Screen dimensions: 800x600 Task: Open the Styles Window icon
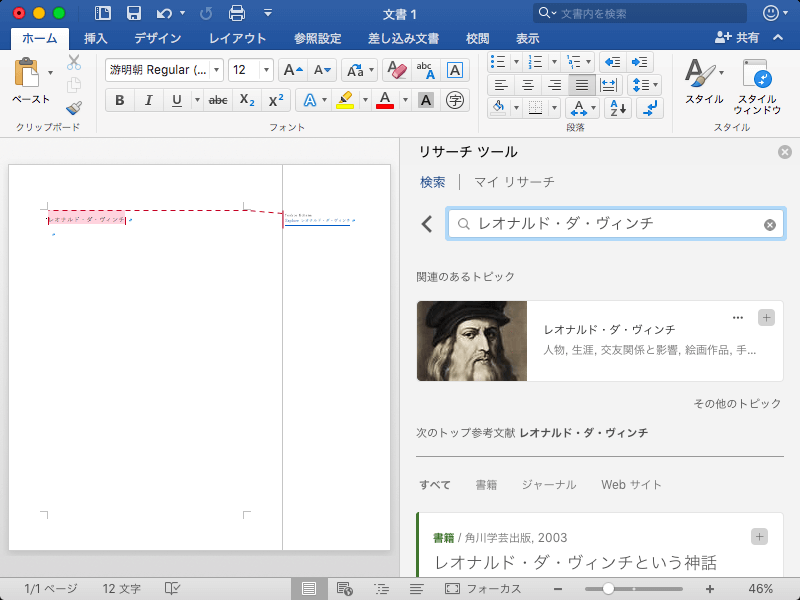pyautogui.click(x=757, y=76)
